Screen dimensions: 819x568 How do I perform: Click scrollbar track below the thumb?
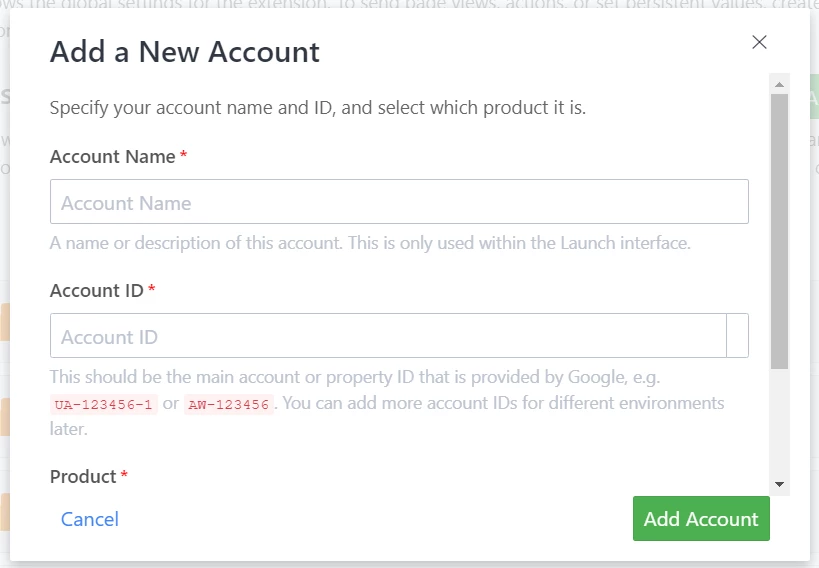(779, 420)
